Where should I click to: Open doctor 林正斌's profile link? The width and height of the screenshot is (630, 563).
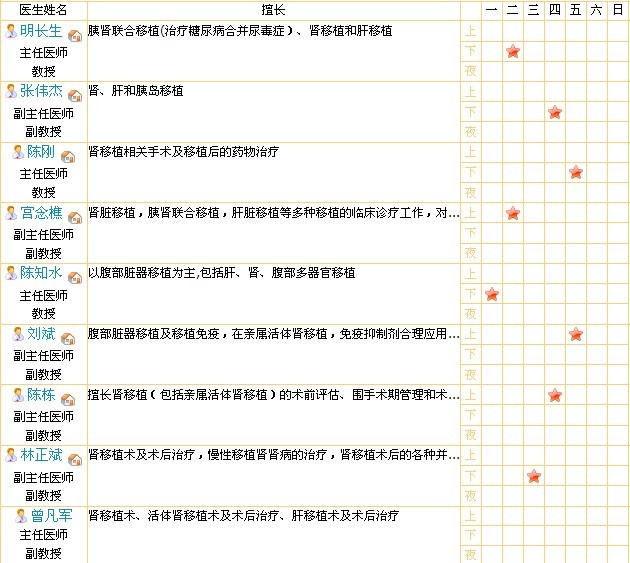[41, 455]
